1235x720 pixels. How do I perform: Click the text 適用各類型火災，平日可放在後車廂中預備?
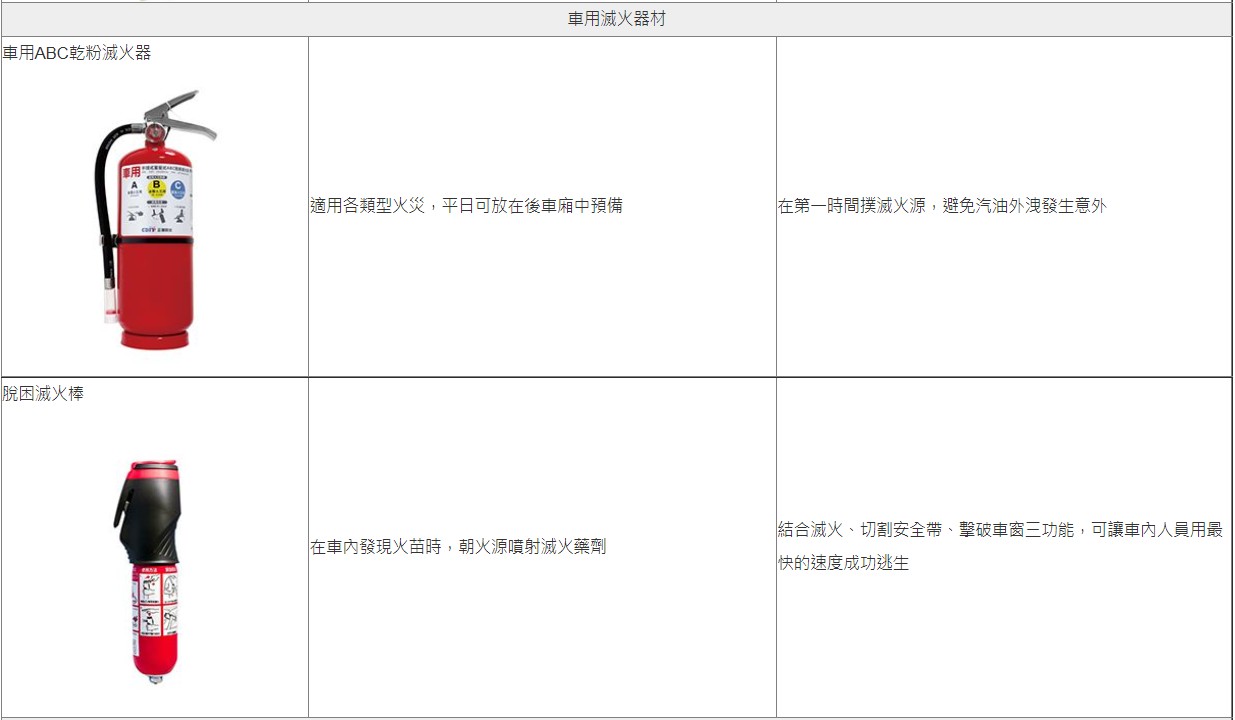click(x=466, y=206)
